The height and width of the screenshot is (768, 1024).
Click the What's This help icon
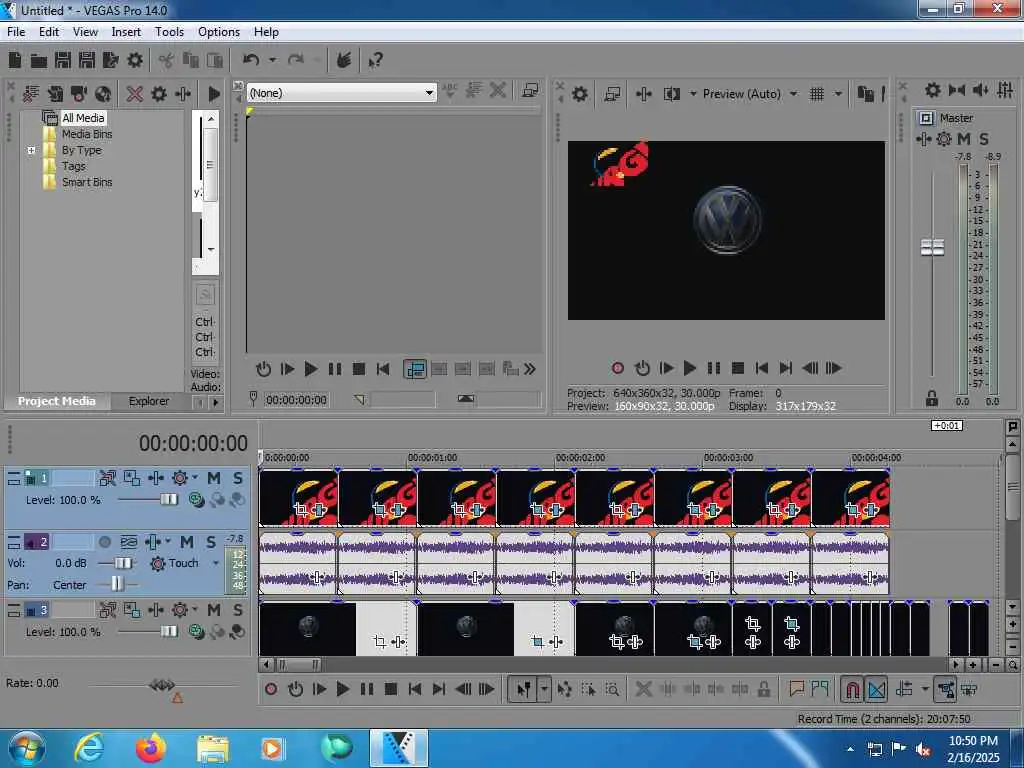coord(375,61)
